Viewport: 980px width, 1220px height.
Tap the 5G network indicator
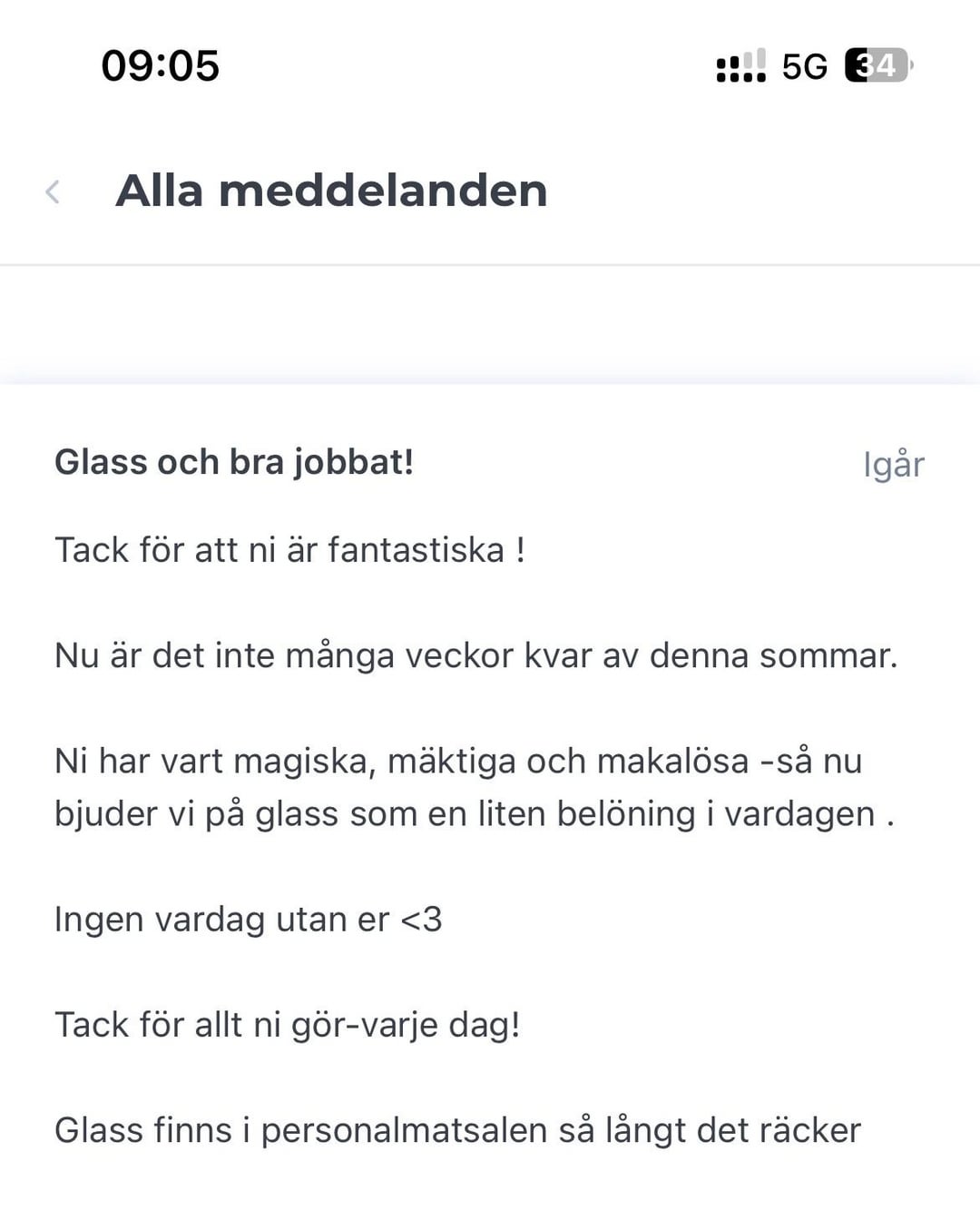(805, 66)
